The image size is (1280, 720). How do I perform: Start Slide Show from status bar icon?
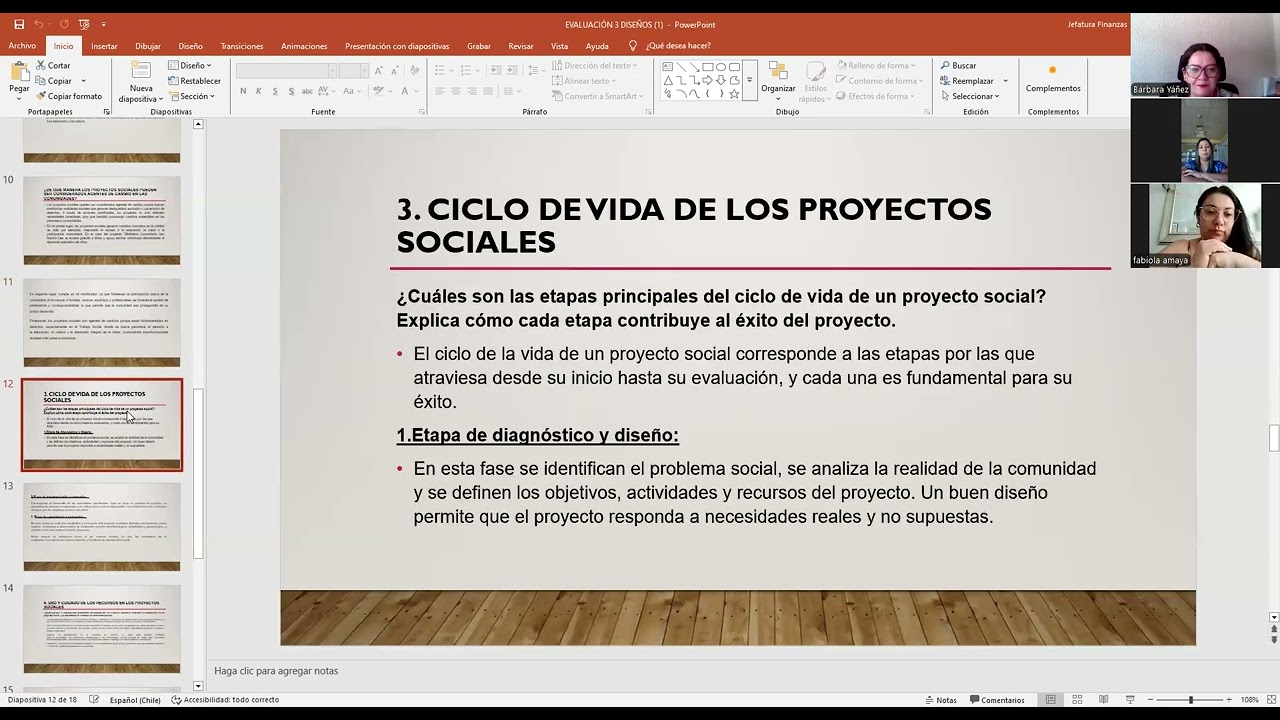[1130, 700]
